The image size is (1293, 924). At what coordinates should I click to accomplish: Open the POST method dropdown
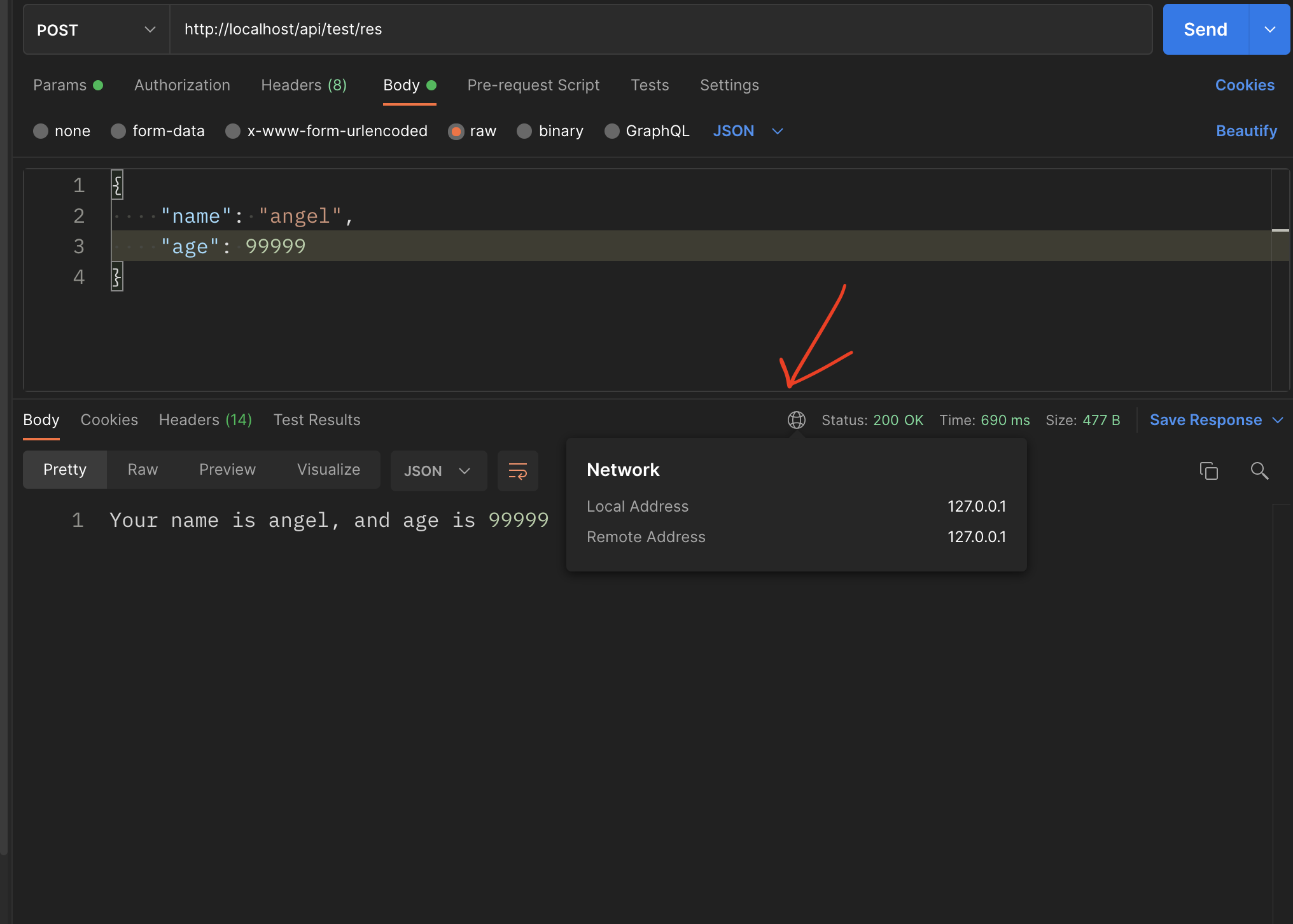(95, 30)
